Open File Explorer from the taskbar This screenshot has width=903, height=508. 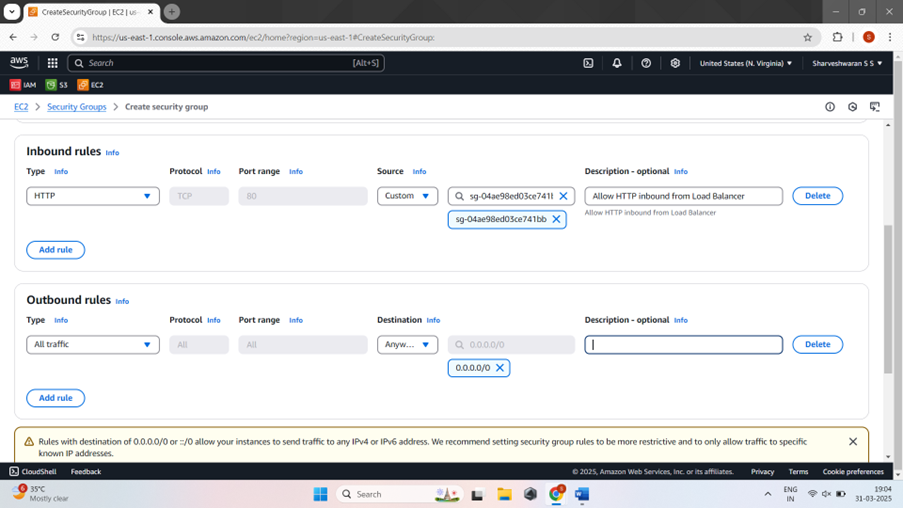tap(504, 494)
